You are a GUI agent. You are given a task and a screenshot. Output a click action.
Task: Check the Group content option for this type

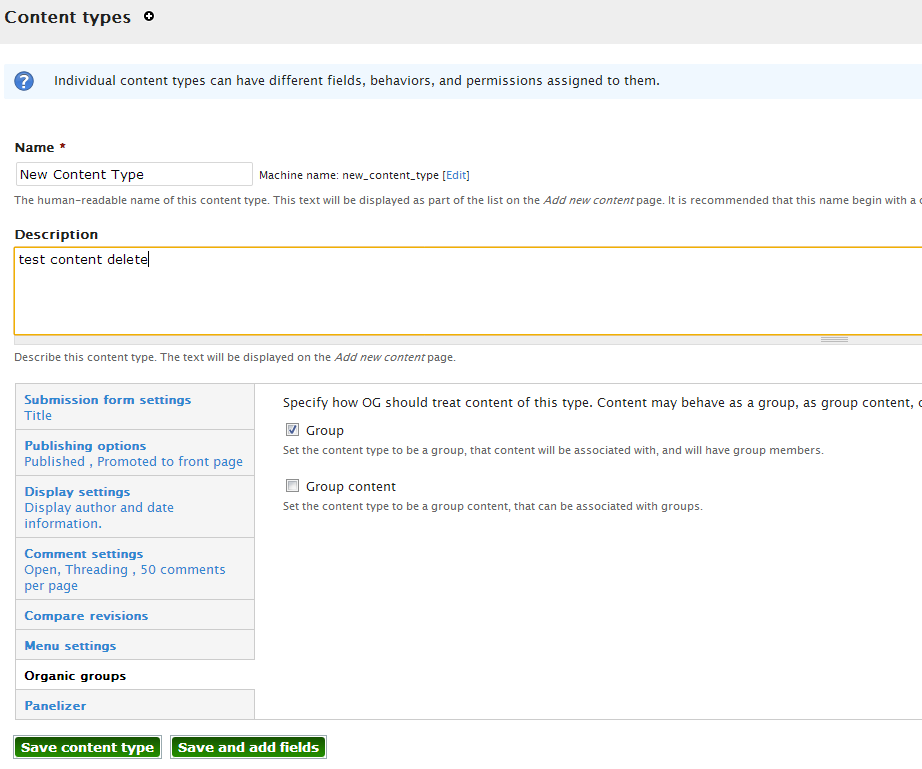[293, 485]
